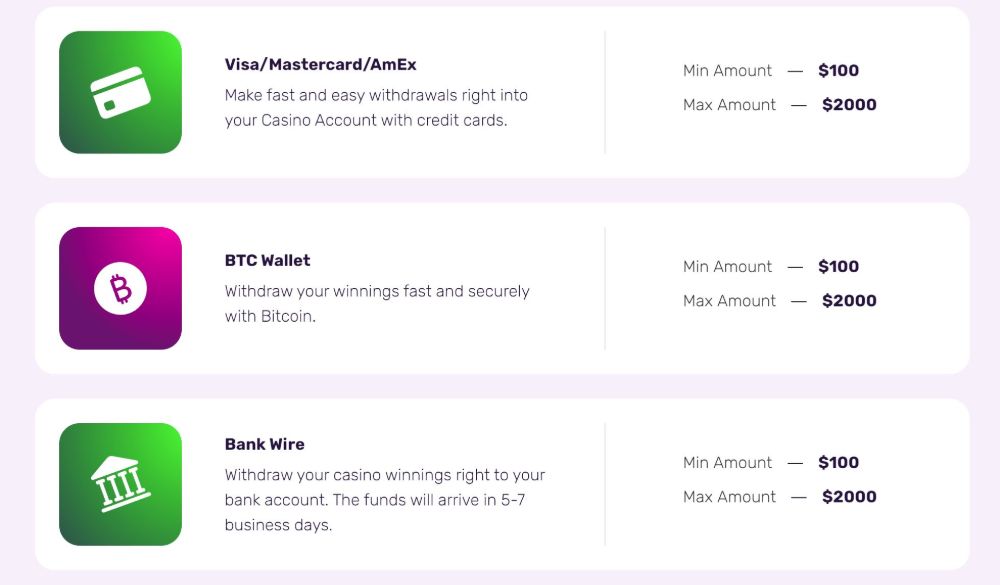Click the green credit card icon
The image size is (1000, 585).
121,93
